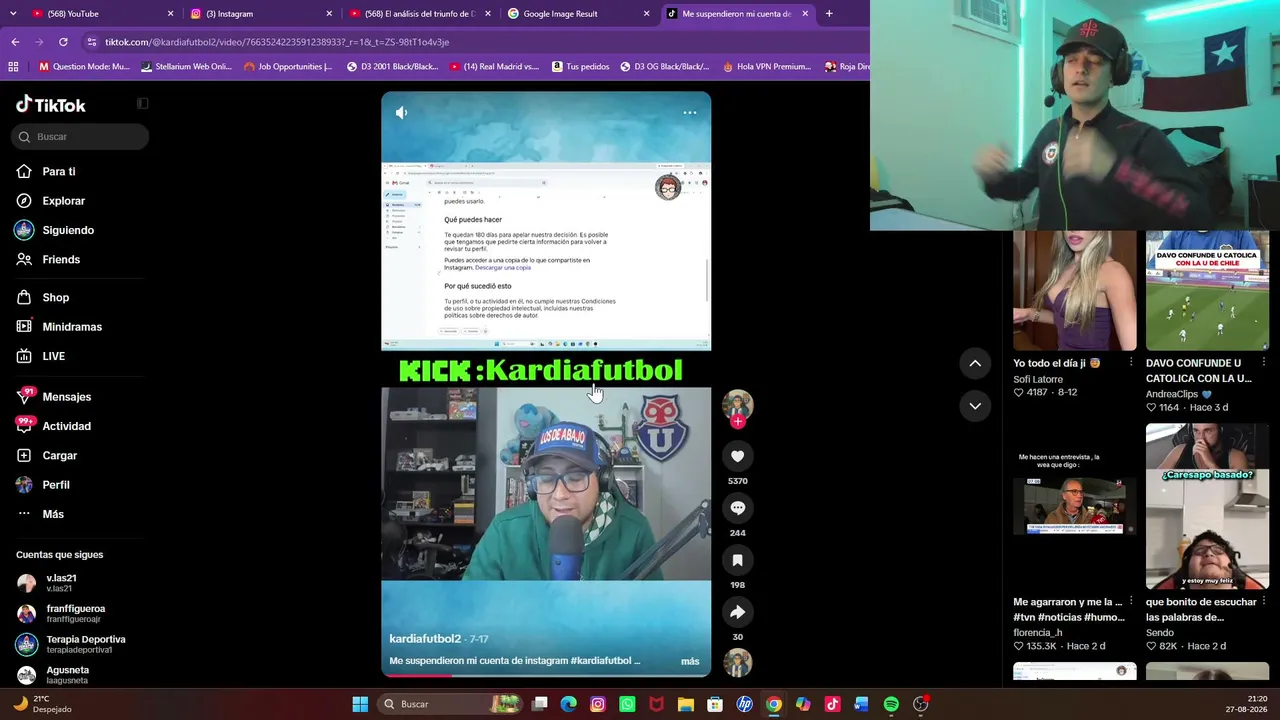
Task: Launch Spotify from the taskbar
Action: click(891, 704)
